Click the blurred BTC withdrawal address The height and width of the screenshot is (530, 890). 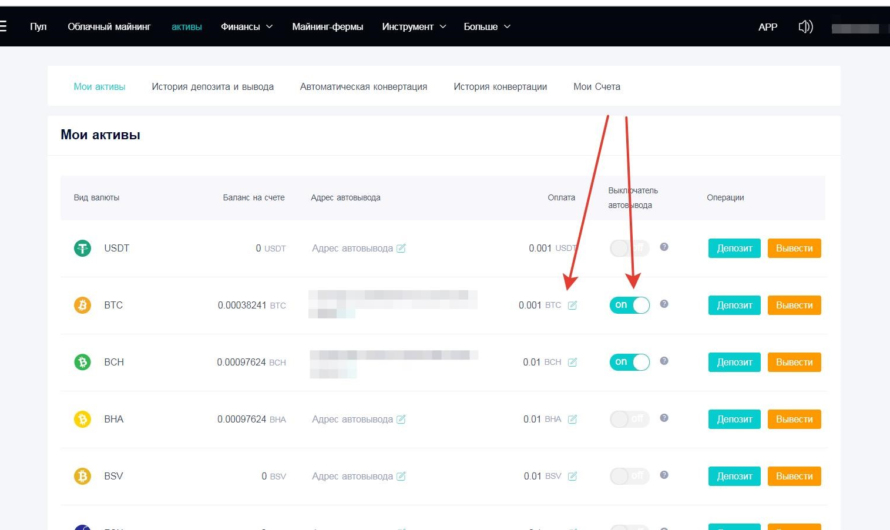[393, 304]
